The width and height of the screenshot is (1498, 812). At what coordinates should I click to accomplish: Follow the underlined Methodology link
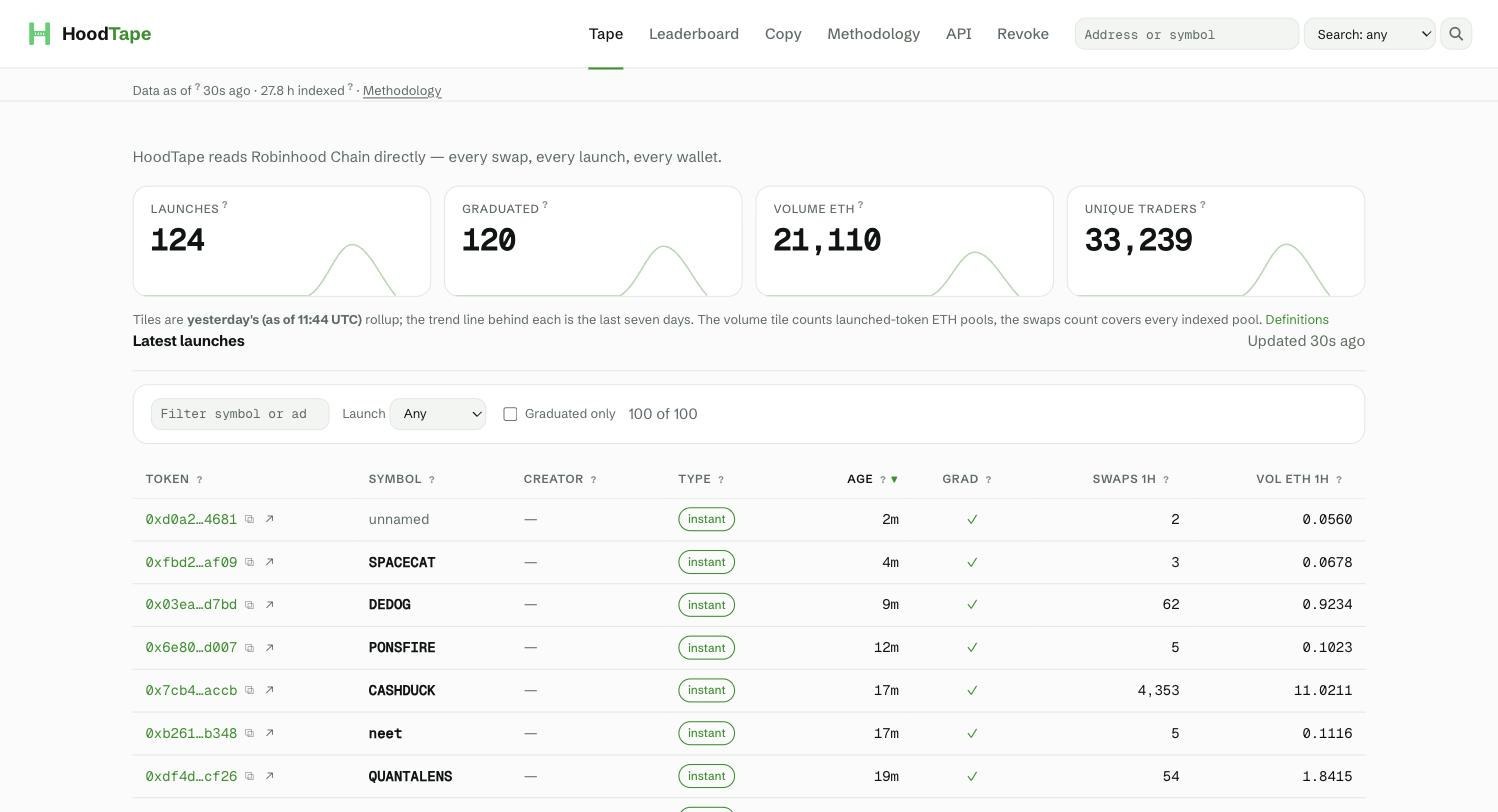pos(402,91)
